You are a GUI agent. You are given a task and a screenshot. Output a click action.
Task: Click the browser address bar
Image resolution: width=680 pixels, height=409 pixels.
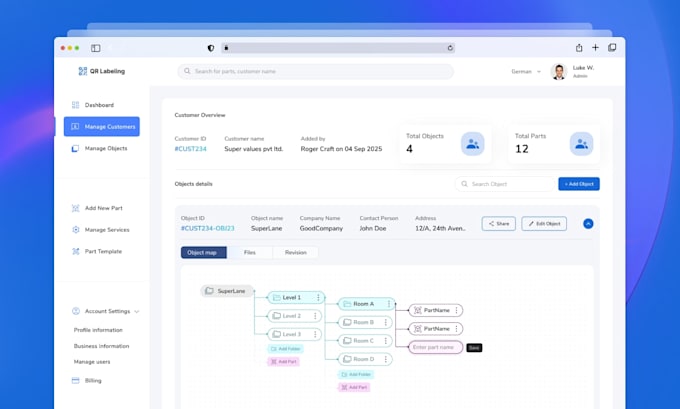coord(338,48)
